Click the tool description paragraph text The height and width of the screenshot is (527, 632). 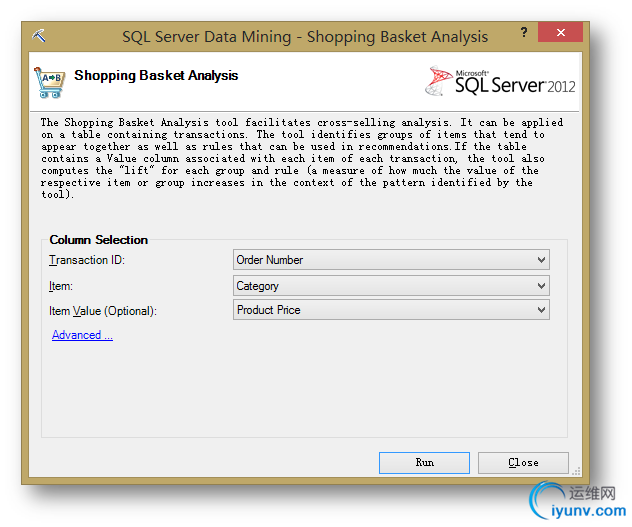click(x=302, y=158)
